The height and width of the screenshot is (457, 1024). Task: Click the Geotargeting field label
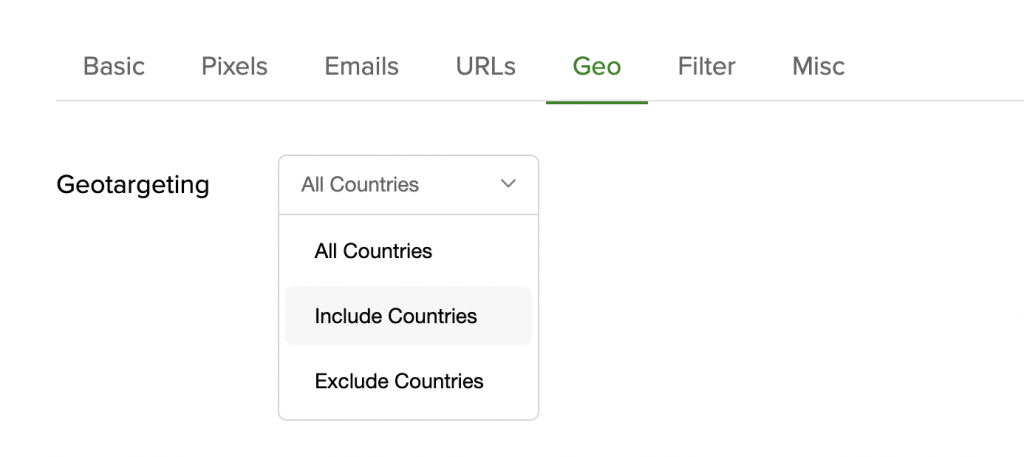(133, 185)
